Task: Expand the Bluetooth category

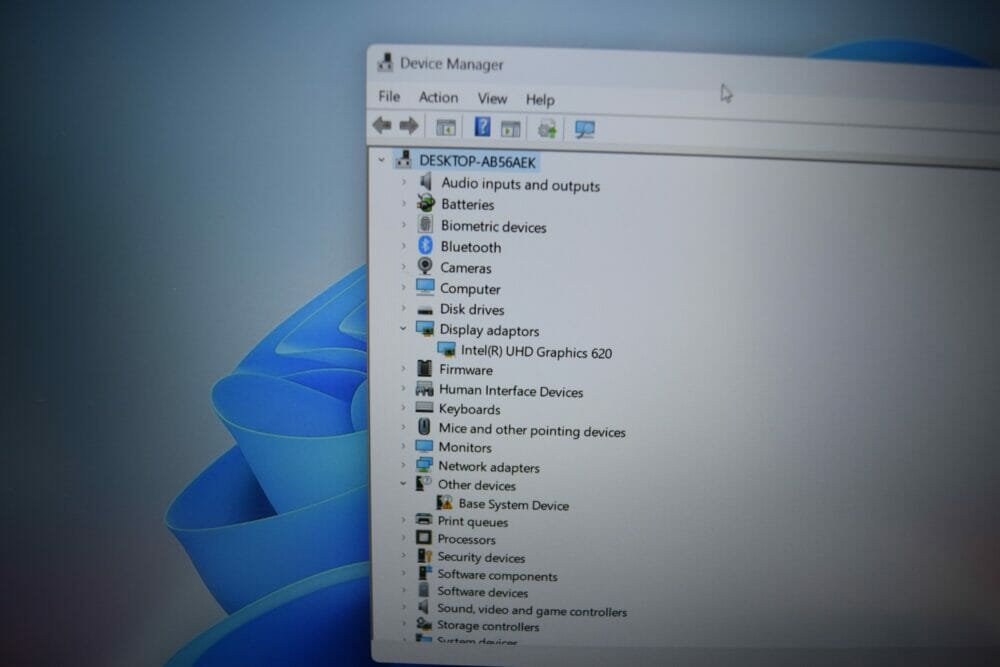Action: coord(404,246)
